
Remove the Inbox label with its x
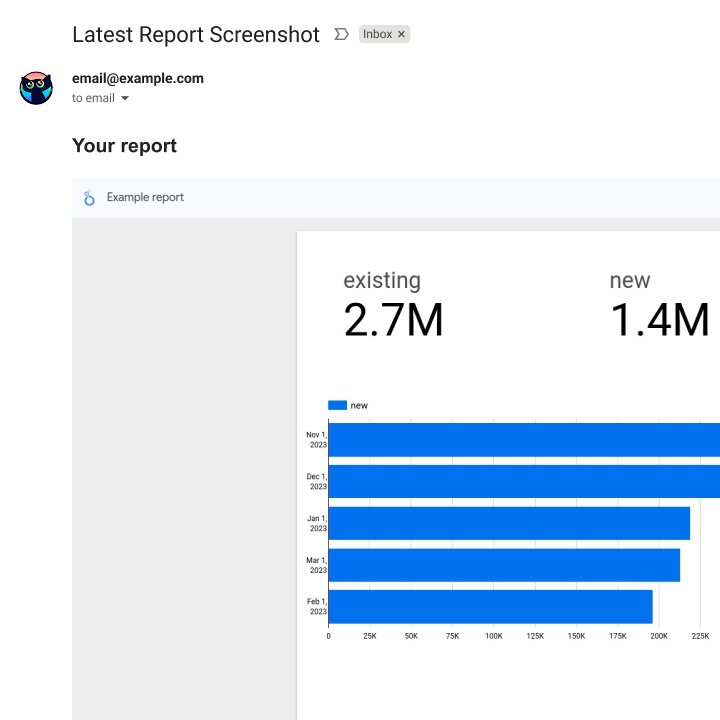pyautogui.click(x=402, y=34)
